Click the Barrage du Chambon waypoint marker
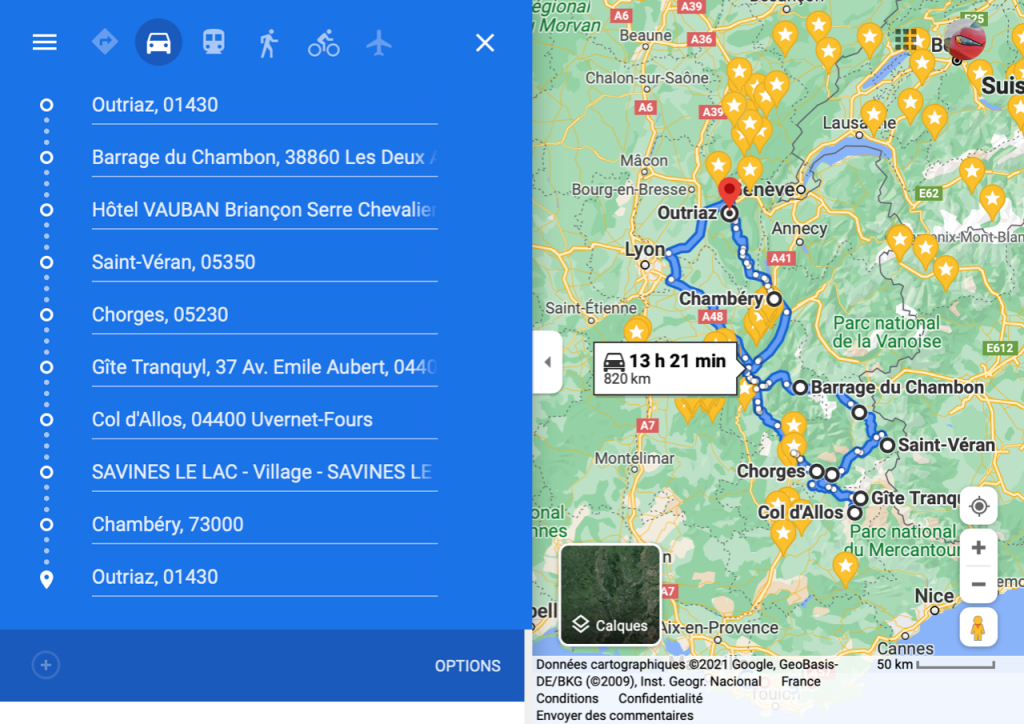 [x=800, y=388]
